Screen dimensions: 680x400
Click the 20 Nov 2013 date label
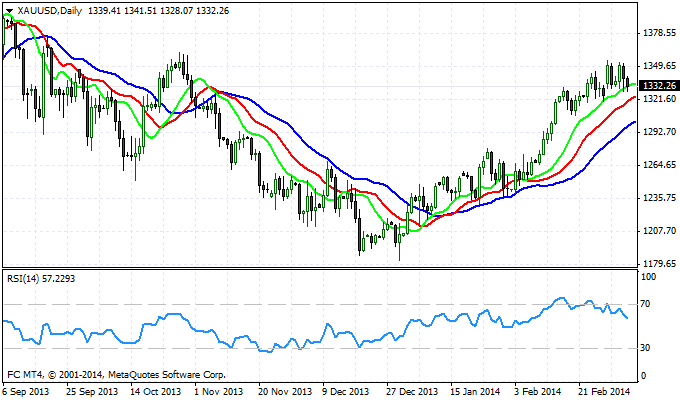(284, 391)
